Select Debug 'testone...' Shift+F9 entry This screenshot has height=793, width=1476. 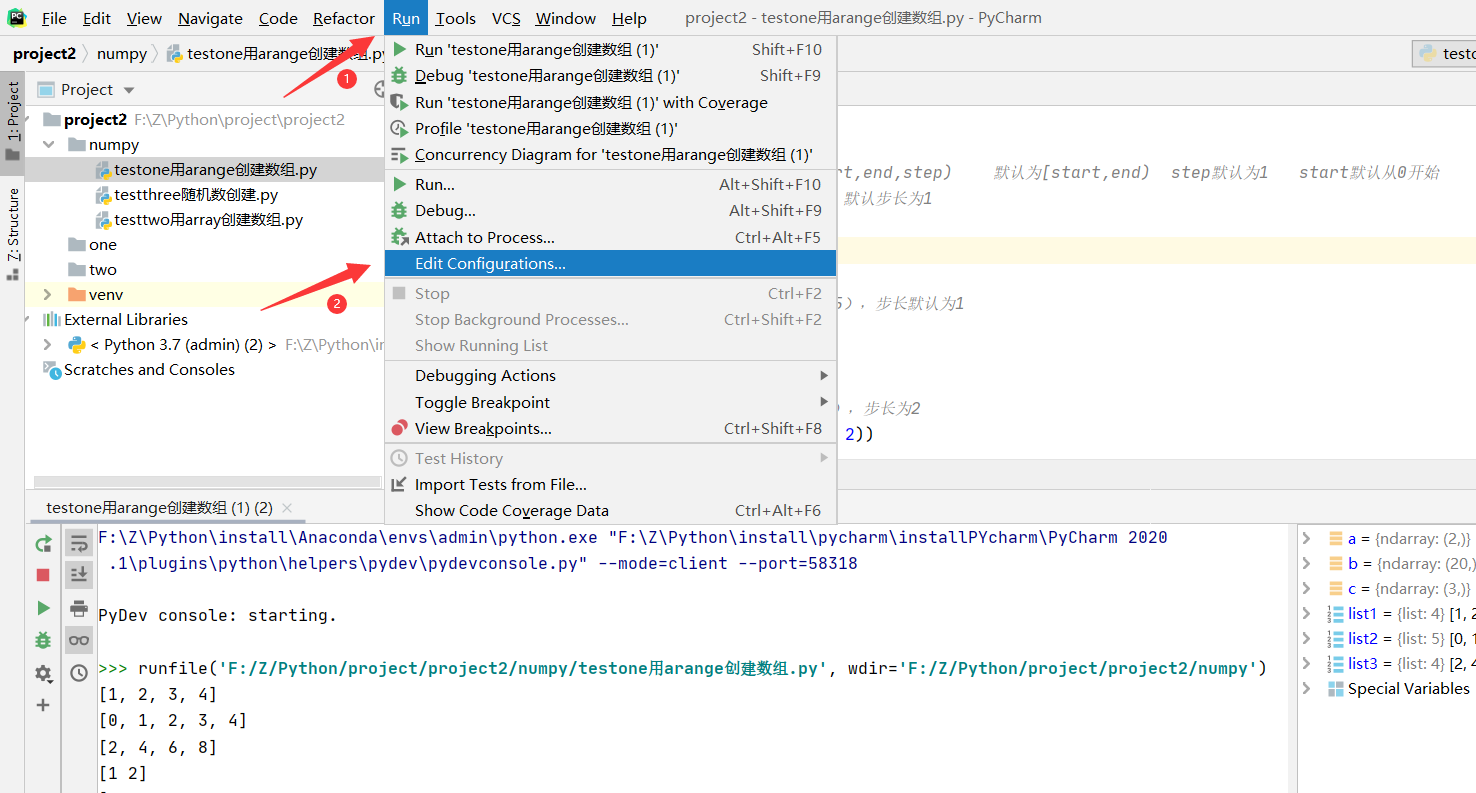(x=610, y=75)
